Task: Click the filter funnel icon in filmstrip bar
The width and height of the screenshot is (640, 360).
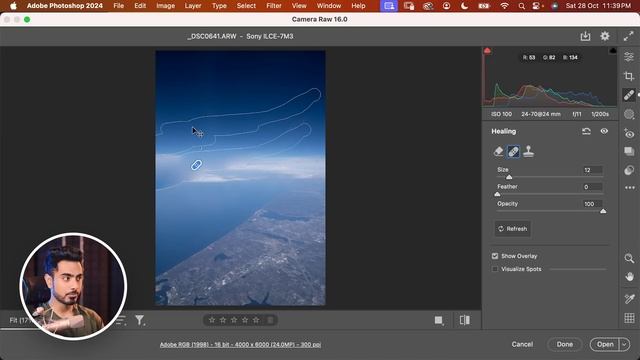Action: pyautogui.click(x=140, y=320)
